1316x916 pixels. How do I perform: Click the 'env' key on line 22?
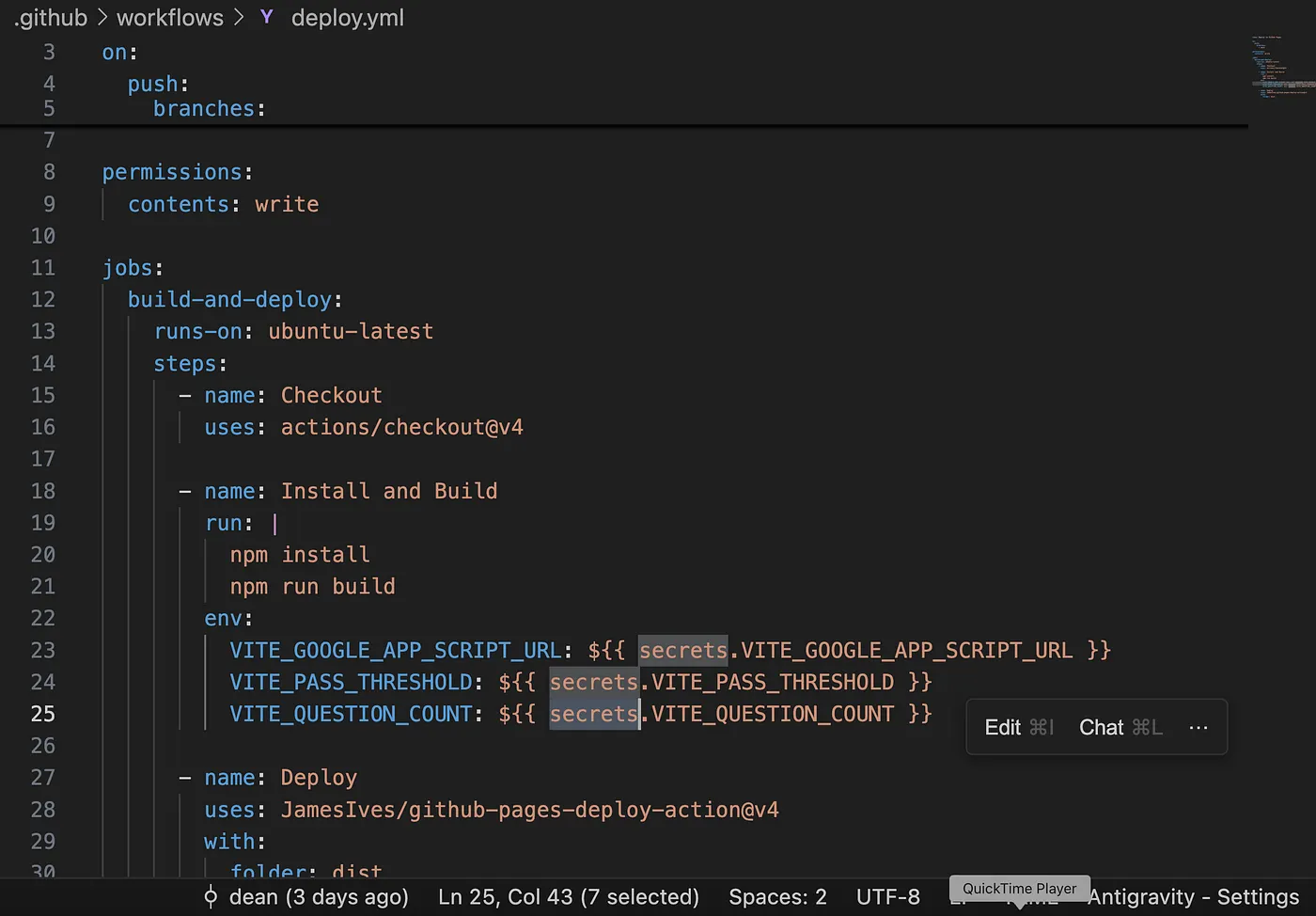223,619
